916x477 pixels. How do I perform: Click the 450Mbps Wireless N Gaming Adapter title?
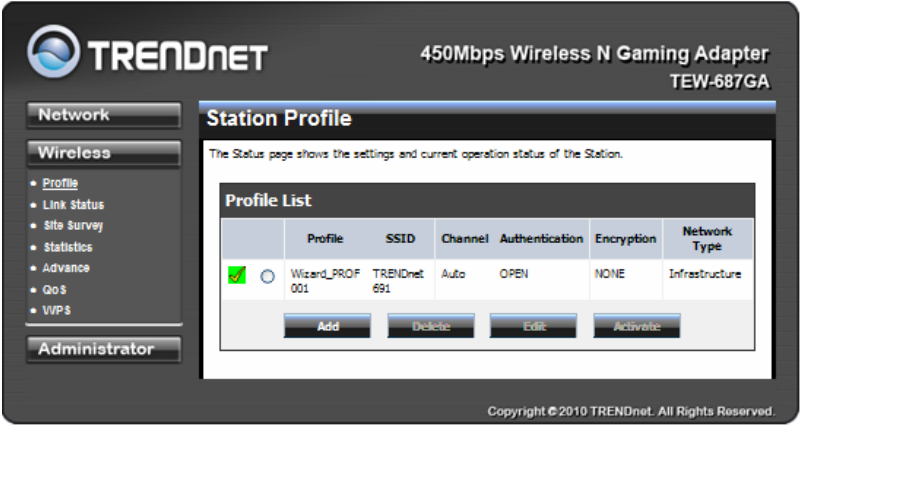595,54
